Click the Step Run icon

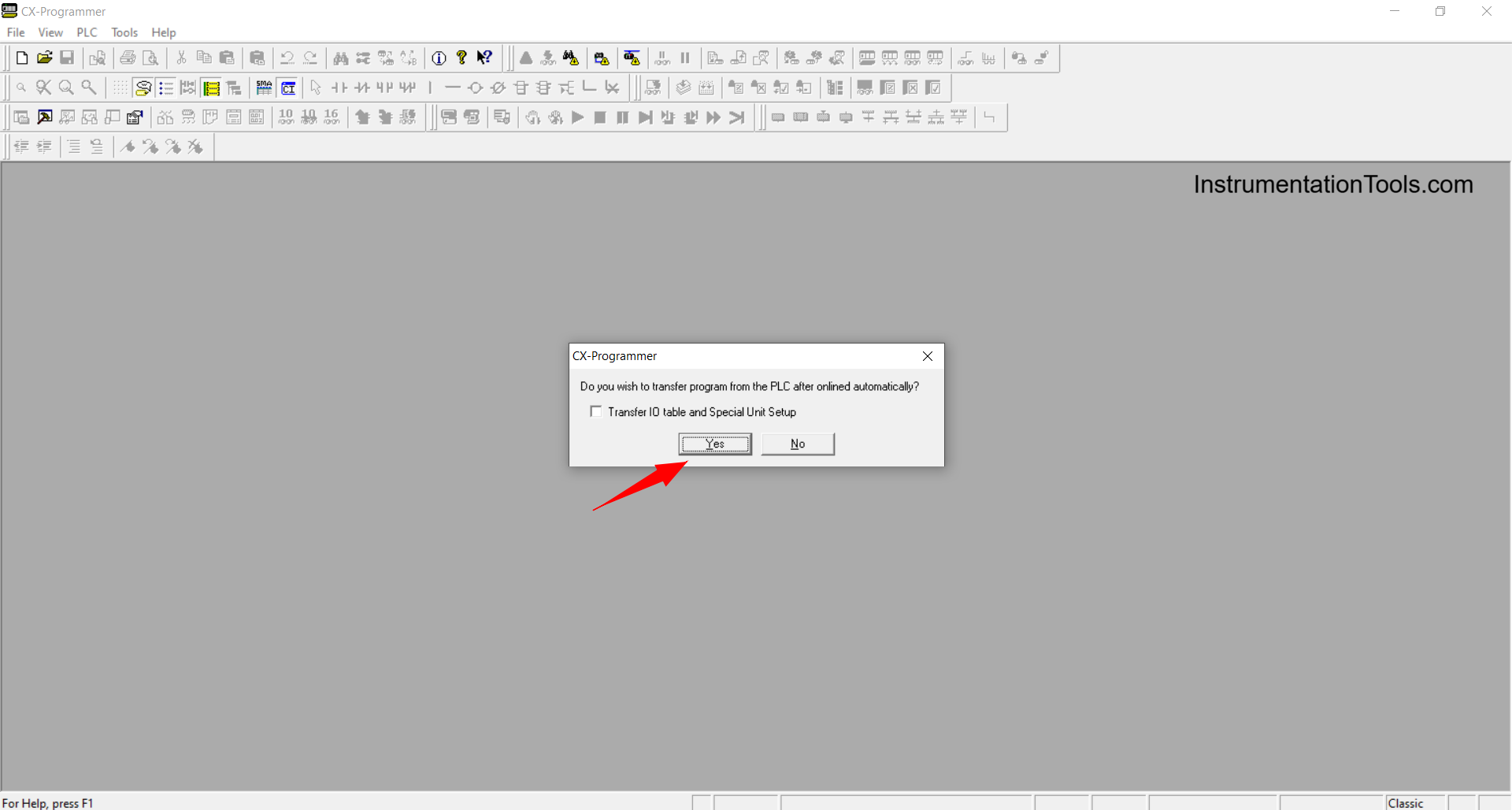646,117
